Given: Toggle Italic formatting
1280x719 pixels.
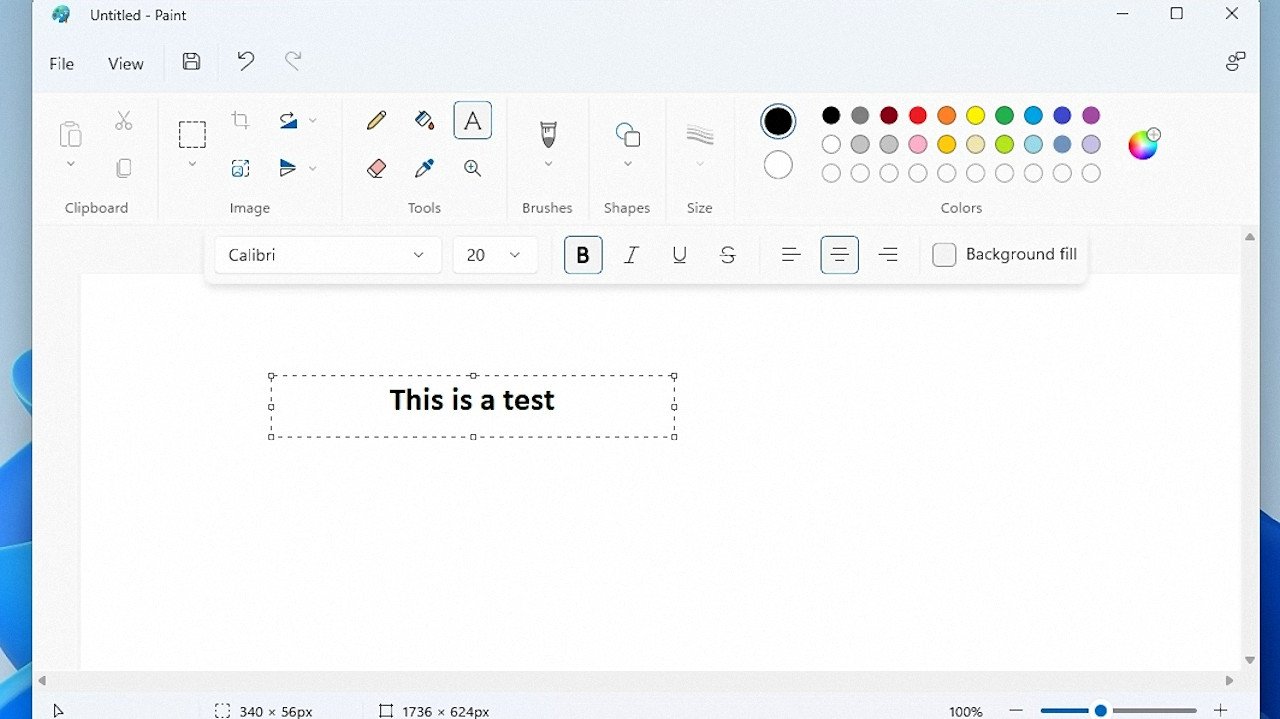Looking at the screenshot, I should pos(631,255).
